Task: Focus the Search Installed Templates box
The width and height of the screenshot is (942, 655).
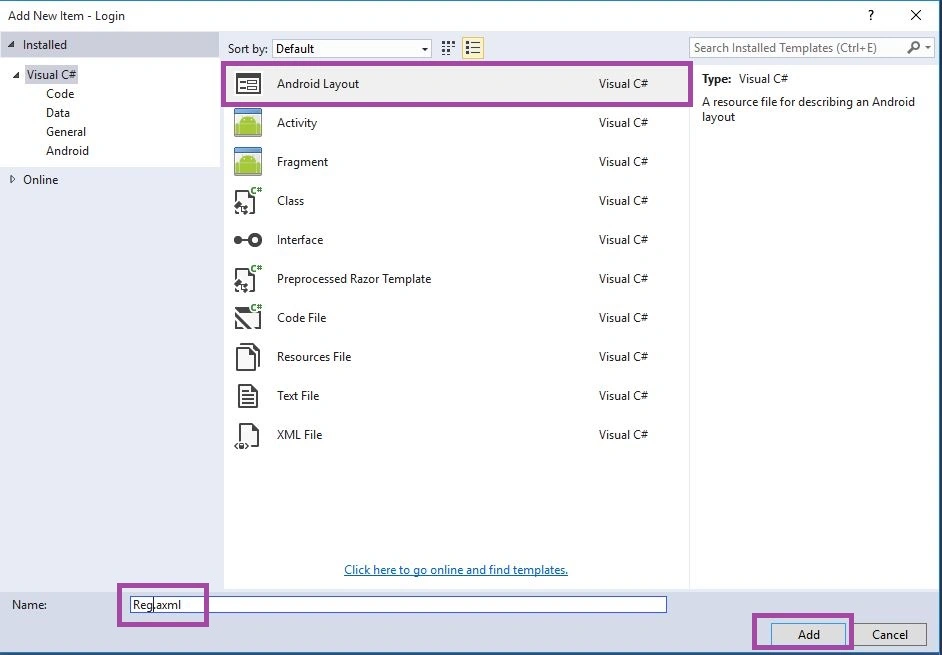Action: point(799,47)
